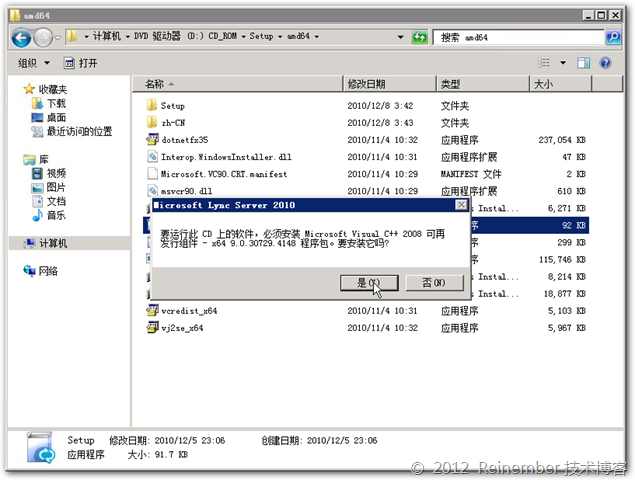Sort by the 修改日期 column header
The image size is (635, 480).
390,84
